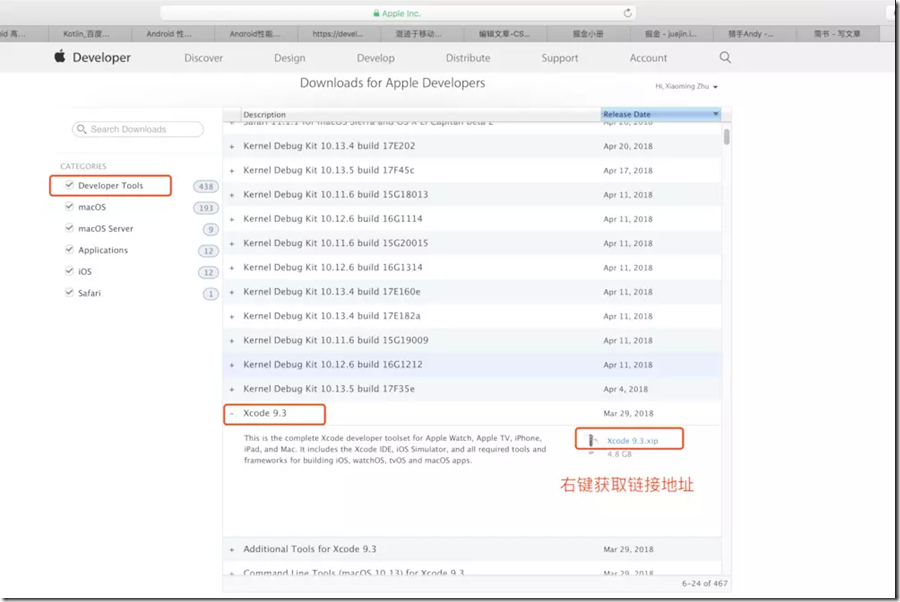
Task: Toggle the Applications category checkbox
Action: pyautogui.click(x=69, y=250)
